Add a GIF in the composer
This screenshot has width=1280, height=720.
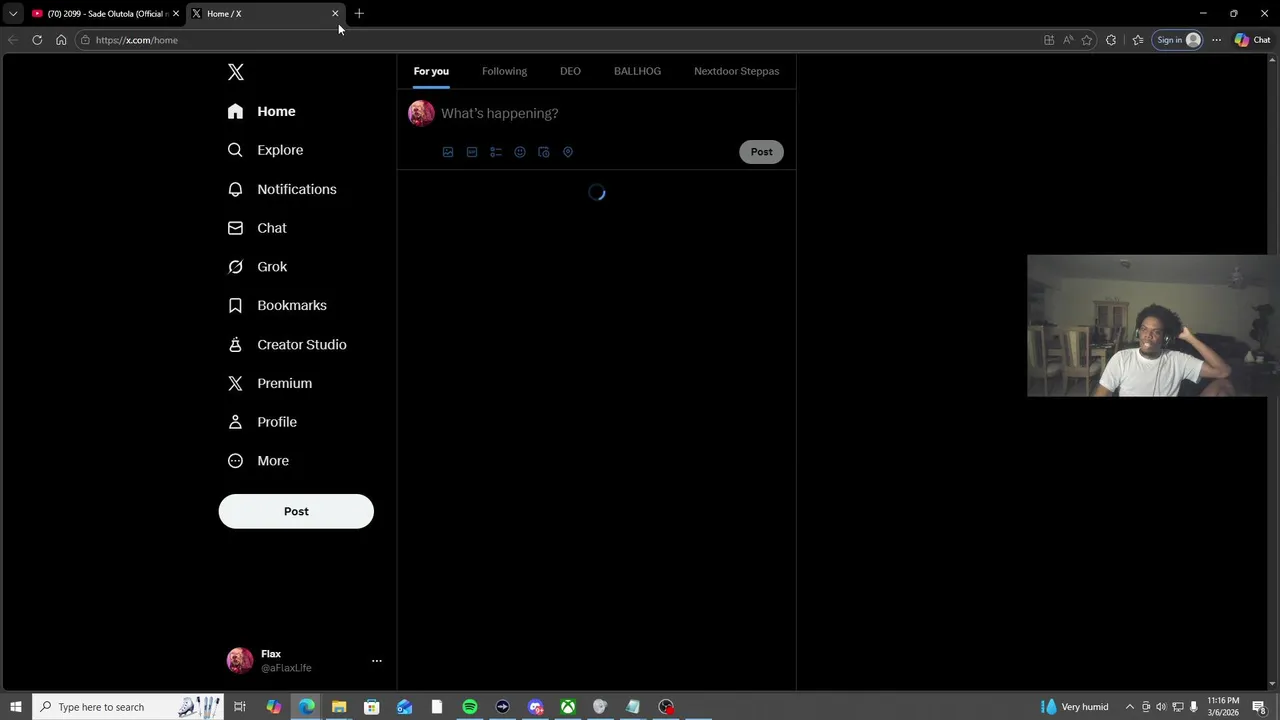pyautogui.click(x=472, y=152)
